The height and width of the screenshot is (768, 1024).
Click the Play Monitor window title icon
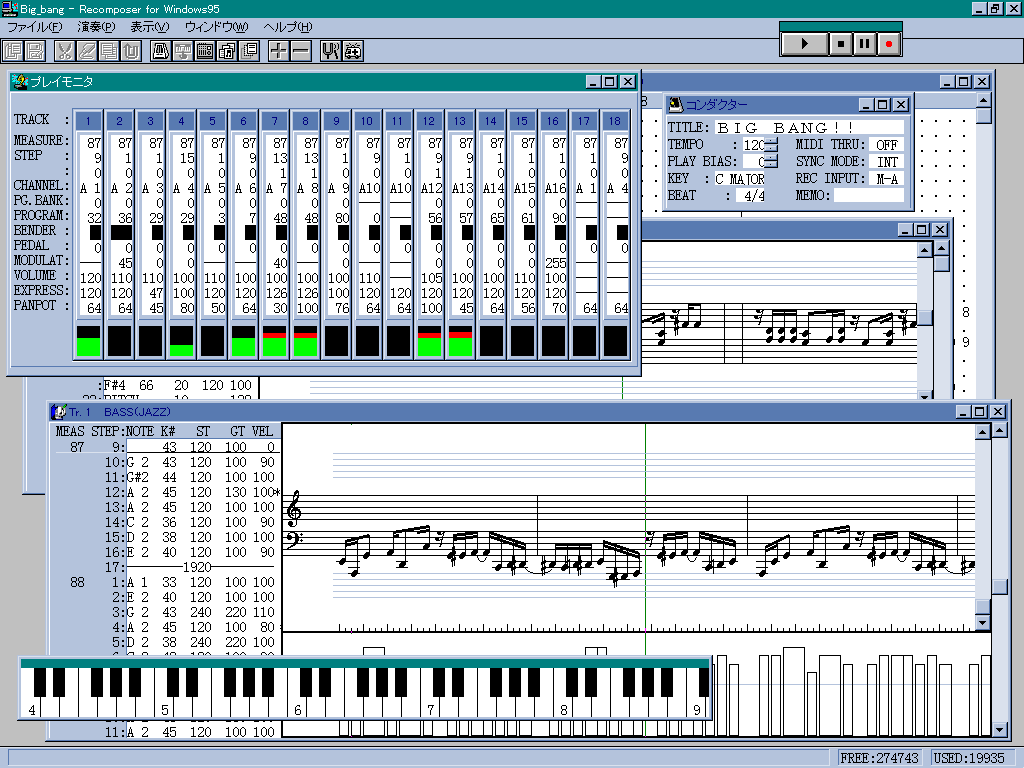click(x=20, y=82)
